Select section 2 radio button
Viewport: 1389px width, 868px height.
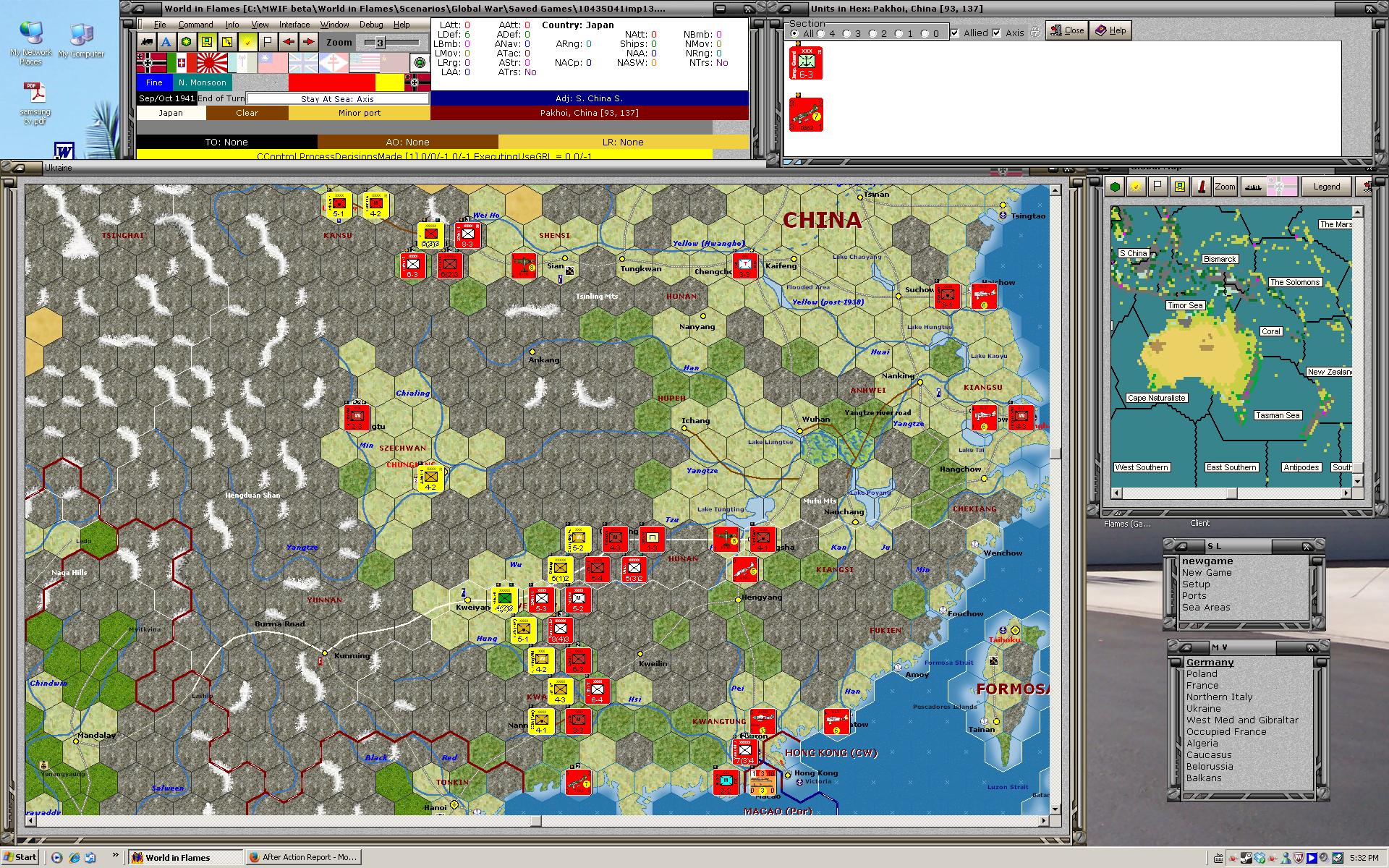tap(873, 33)
